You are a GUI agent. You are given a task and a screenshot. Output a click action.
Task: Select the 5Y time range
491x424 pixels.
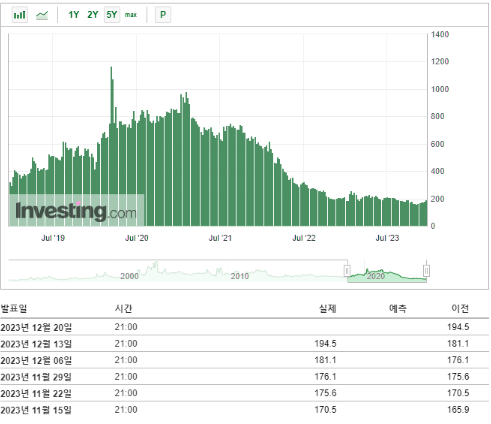[x=112, y=15]
